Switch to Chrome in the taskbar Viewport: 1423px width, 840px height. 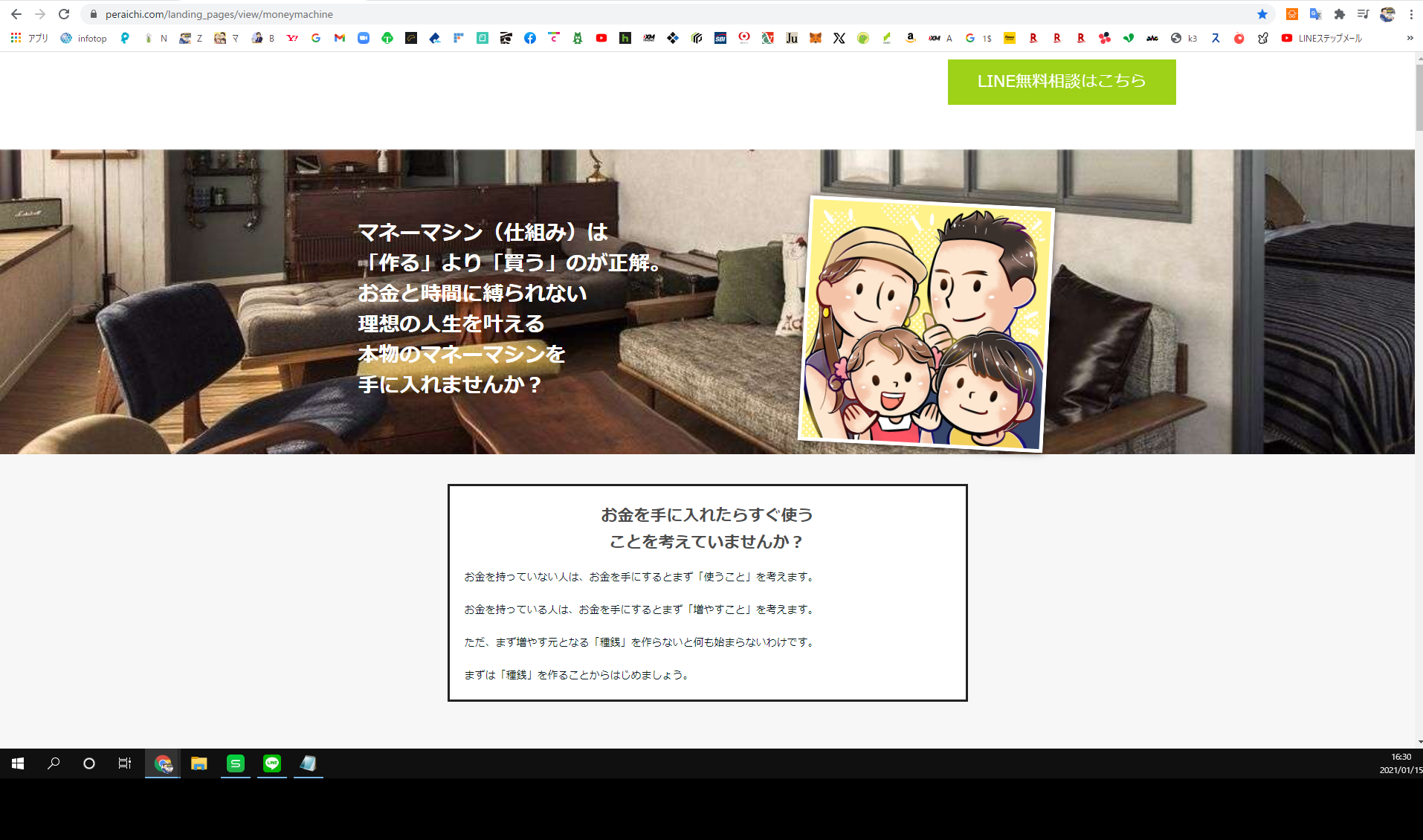tap(163, 763)
